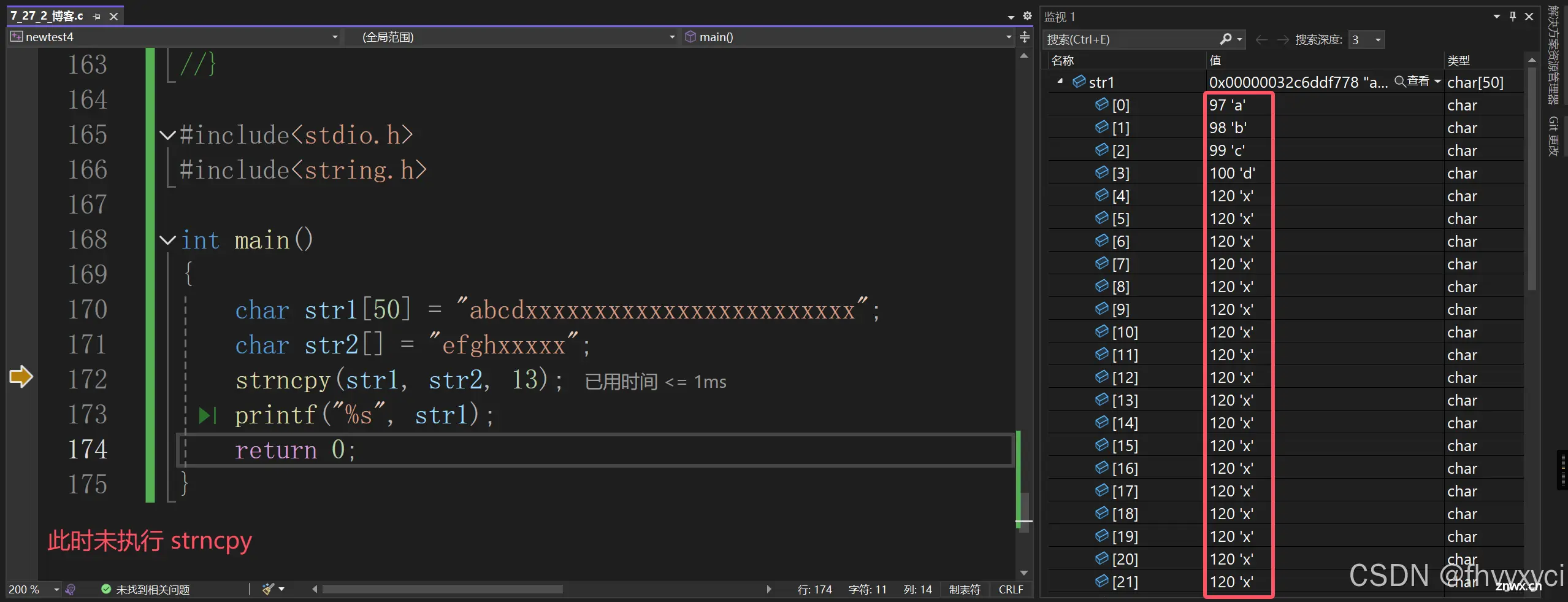The image size is (1568, 602).
Task: Click the editor horizontal scrollbar thumb
Action: (443, 590)
